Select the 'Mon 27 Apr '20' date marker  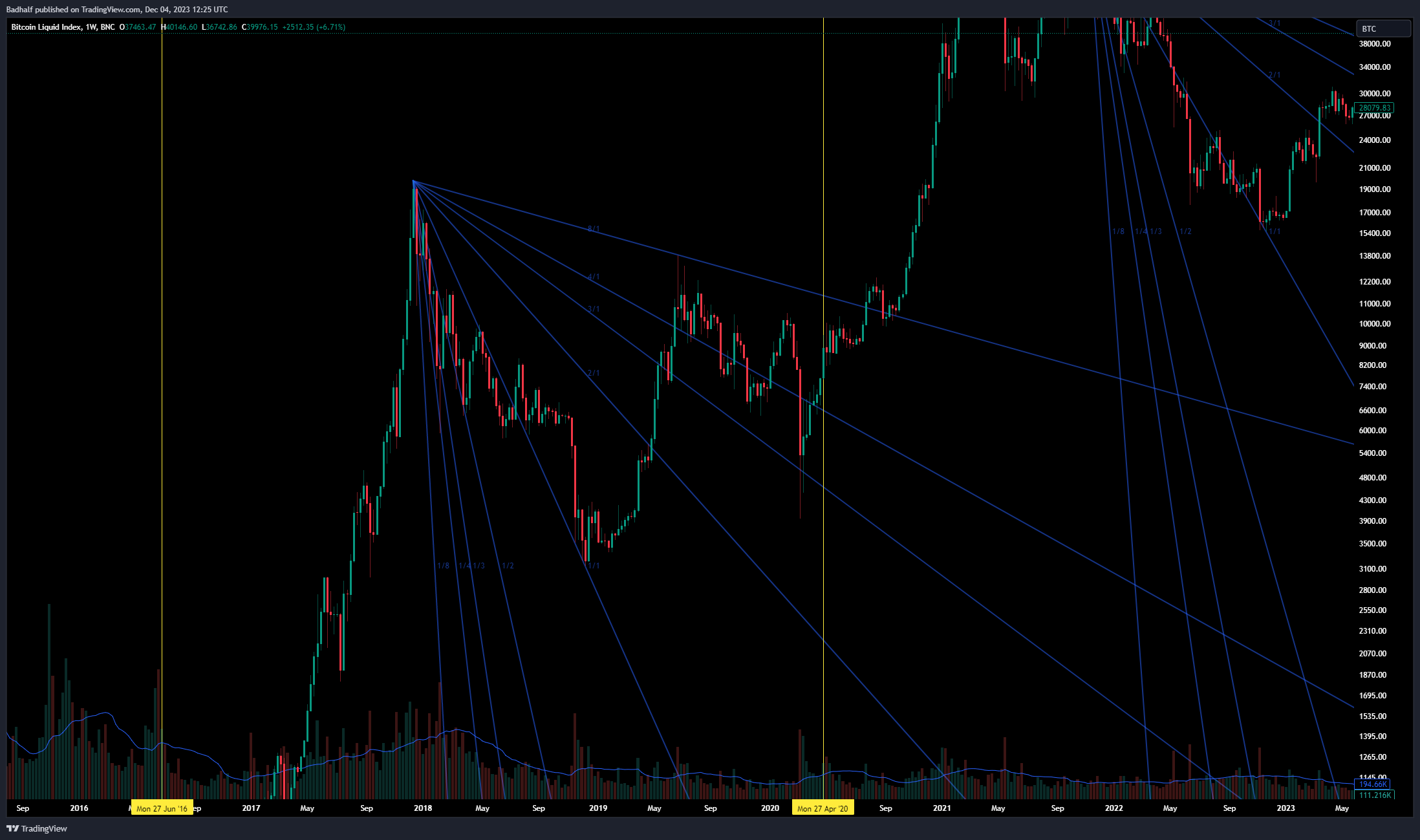point(823,808)
